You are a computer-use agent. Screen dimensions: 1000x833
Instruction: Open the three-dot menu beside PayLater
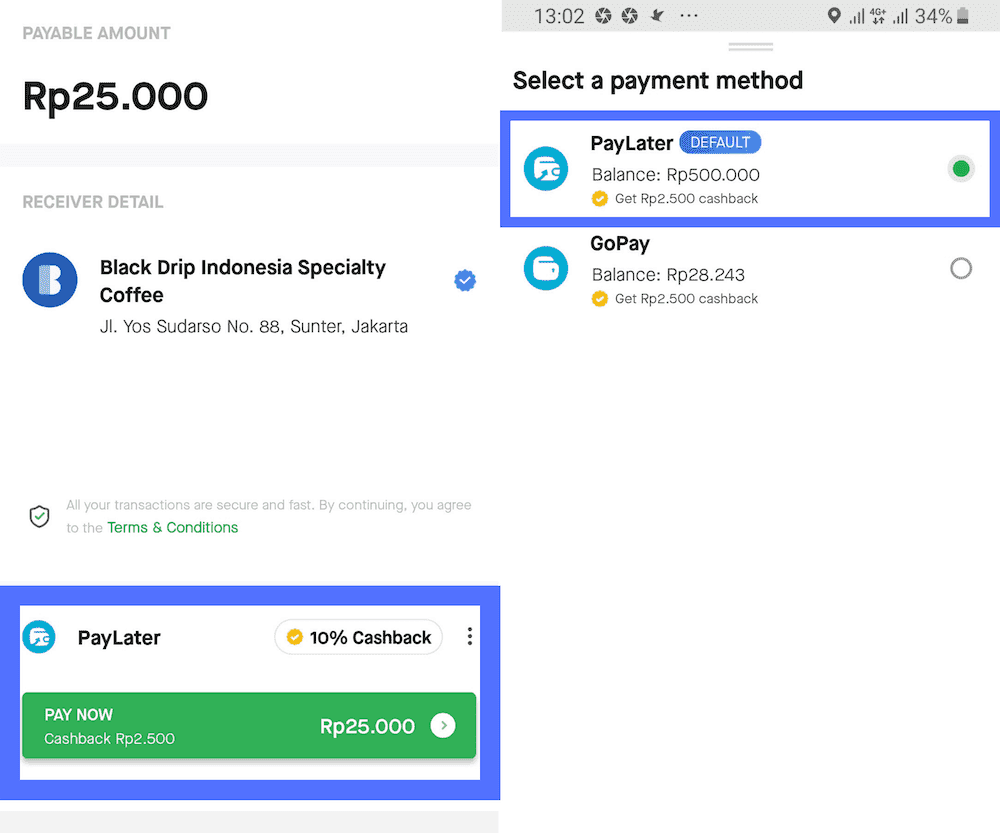pos(469,636)
